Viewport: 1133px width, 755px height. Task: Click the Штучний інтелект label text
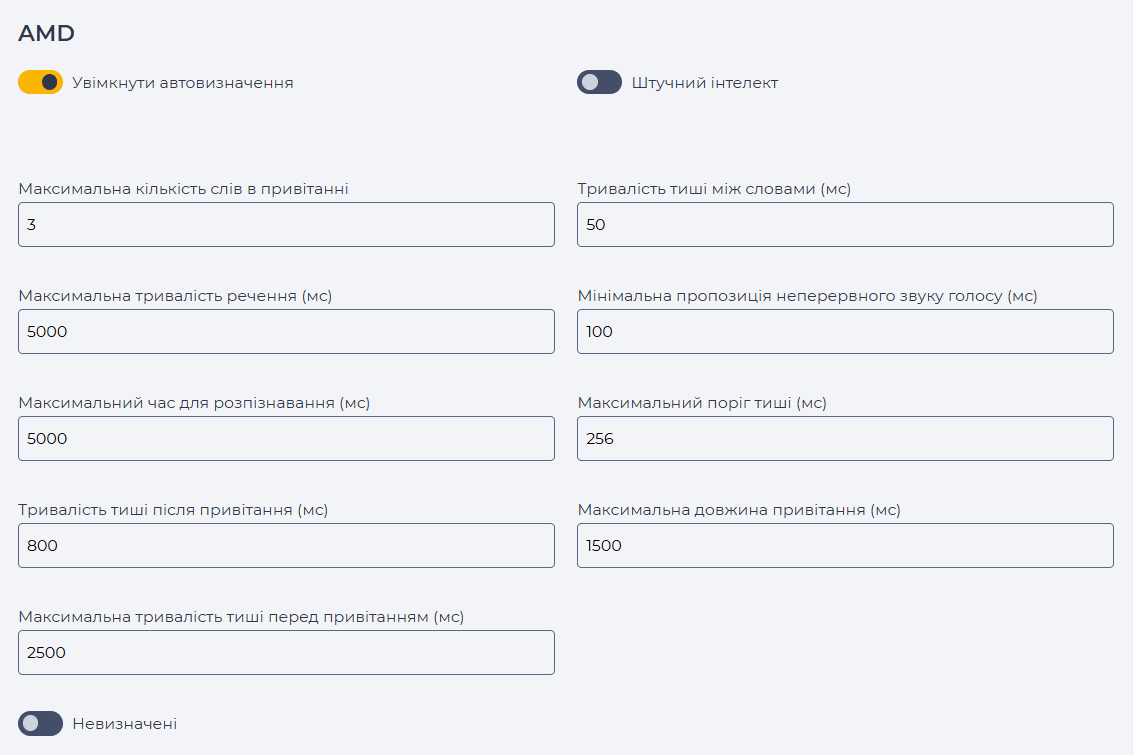click(x=705, y=83)
